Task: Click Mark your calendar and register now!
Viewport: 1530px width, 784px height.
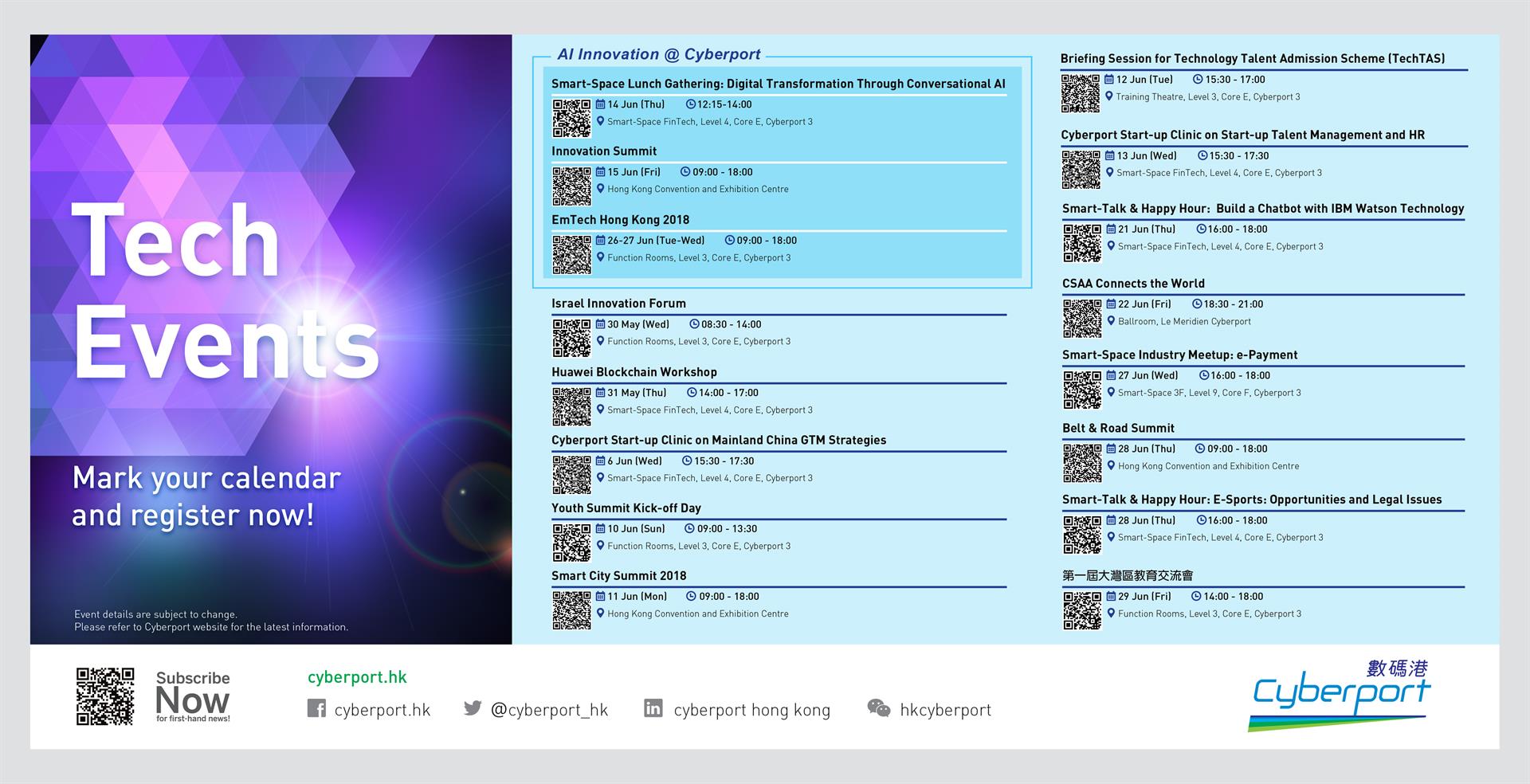Action: 206,496
